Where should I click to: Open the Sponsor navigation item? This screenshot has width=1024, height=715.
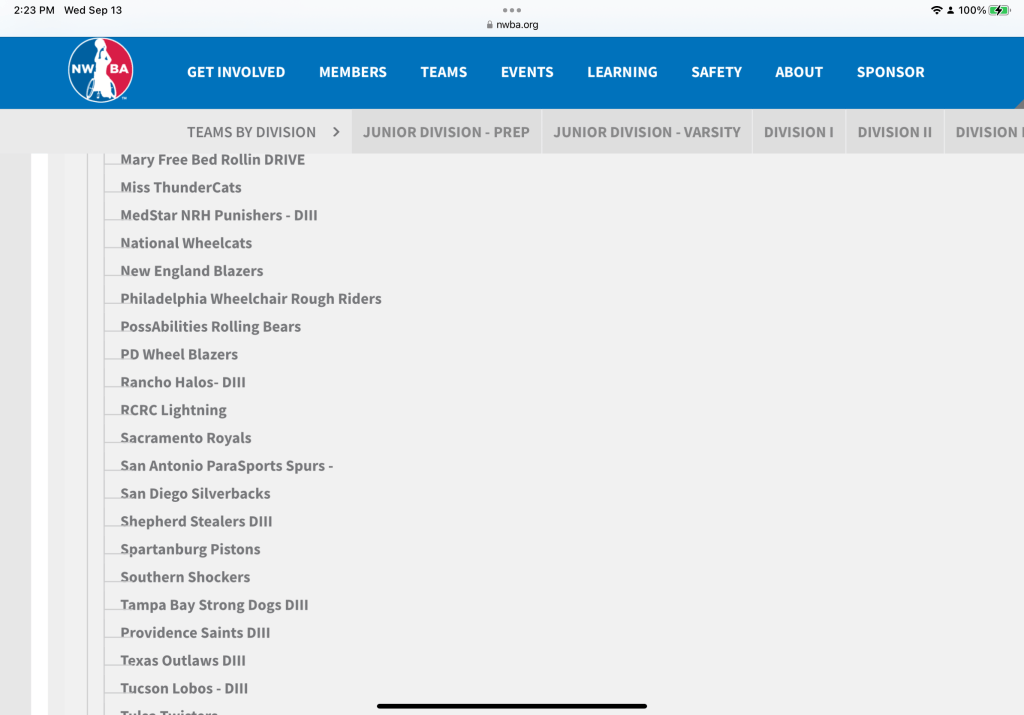point(890,72)
